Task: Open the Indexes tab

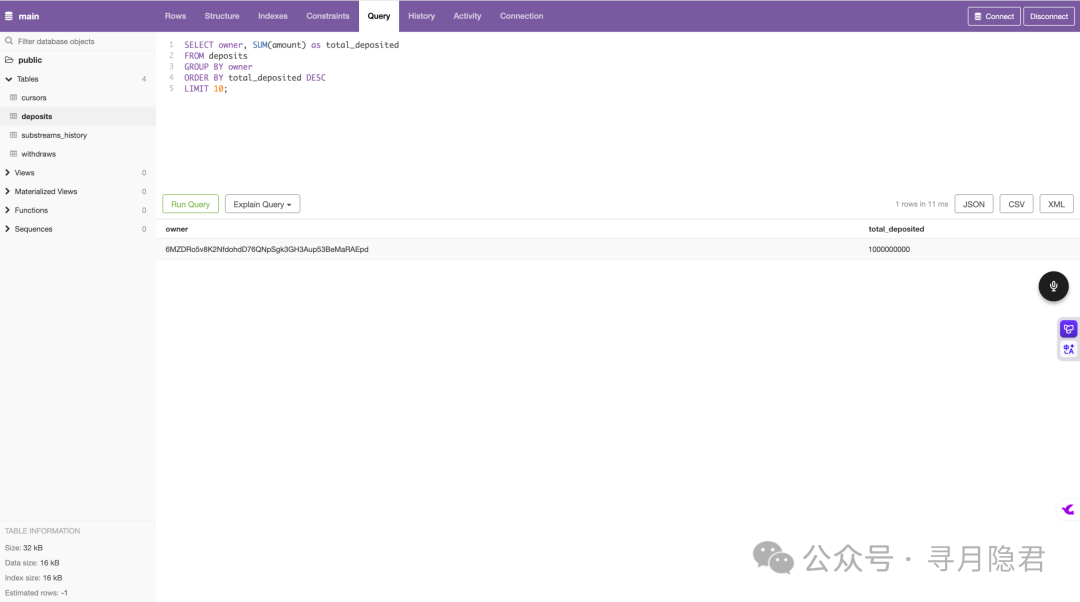Action: click(x=273, y=16)
